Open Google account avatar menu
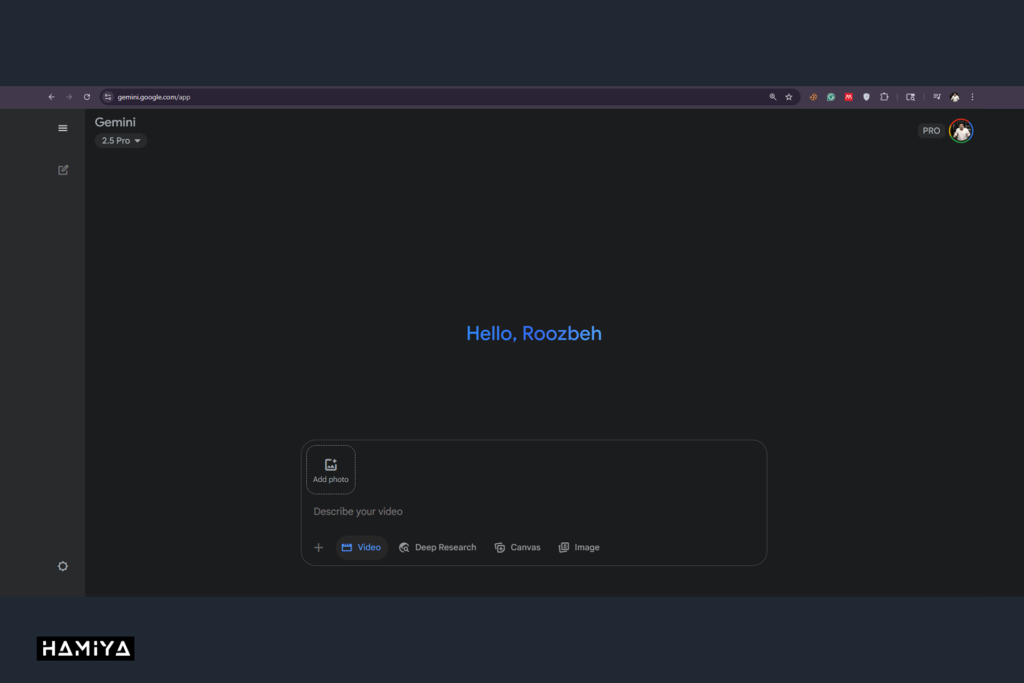 961,131
